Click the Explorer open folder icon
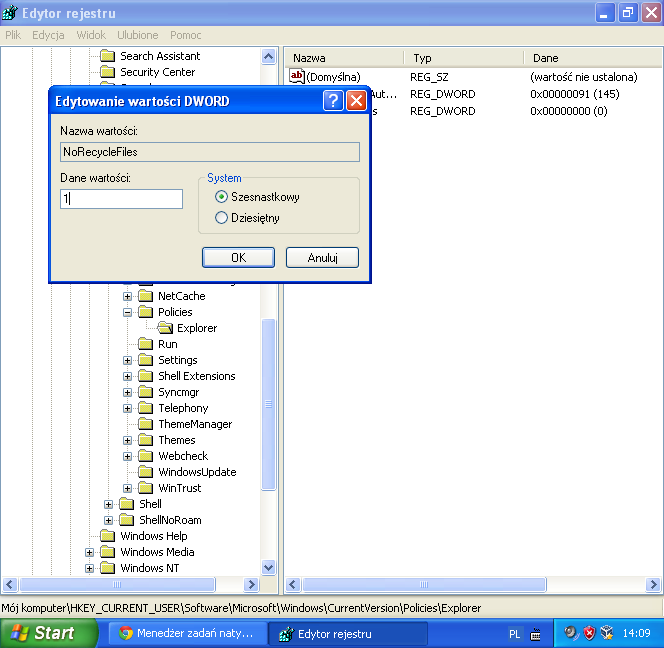 tap(165, 328)
